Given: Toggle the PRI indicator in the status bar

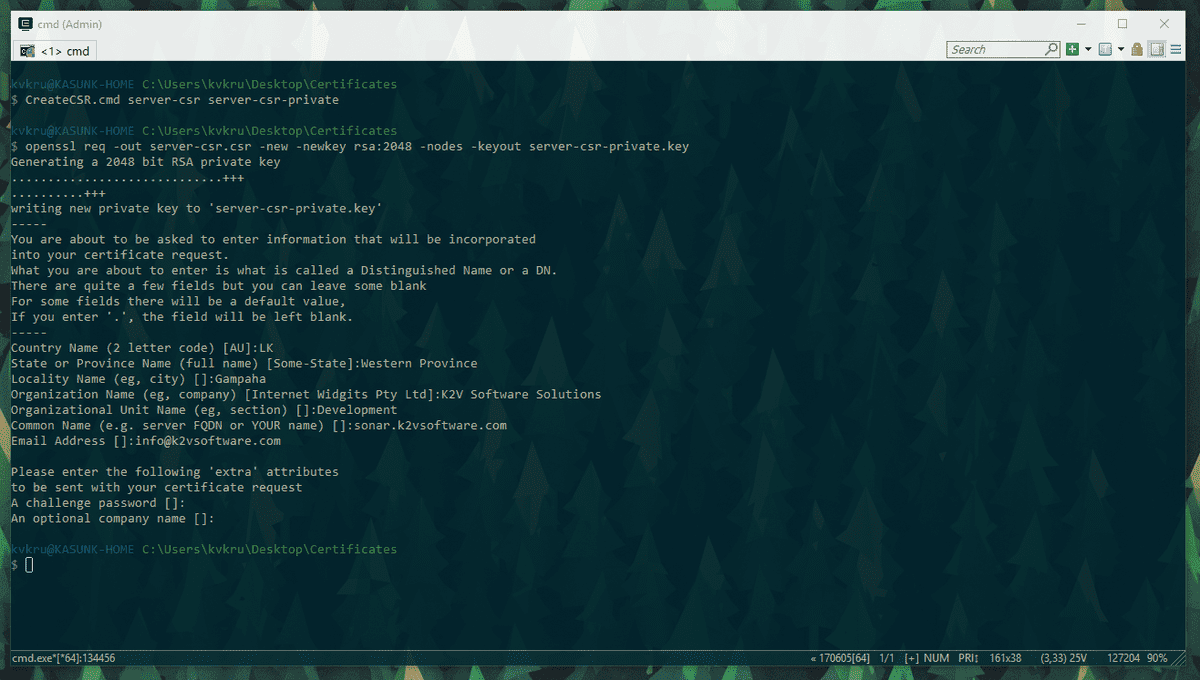Looking at the screenshot, I should [x=966, y=658].
